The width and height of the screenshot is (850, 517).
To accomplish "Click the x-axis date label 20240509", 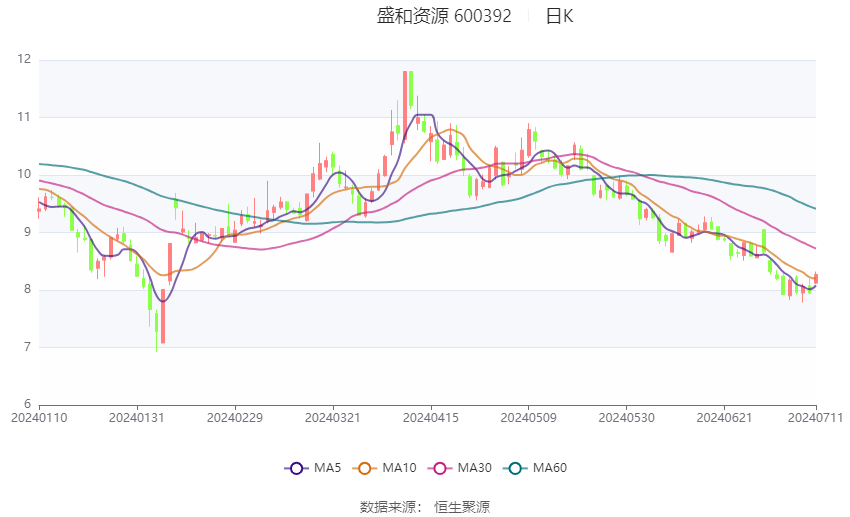I will [528, 418].
